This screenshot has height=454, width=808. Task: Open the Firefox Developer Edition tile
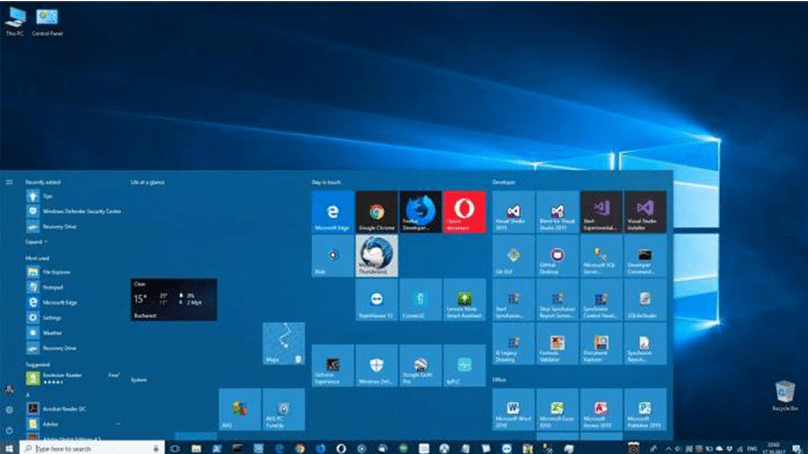coord(420,212)
